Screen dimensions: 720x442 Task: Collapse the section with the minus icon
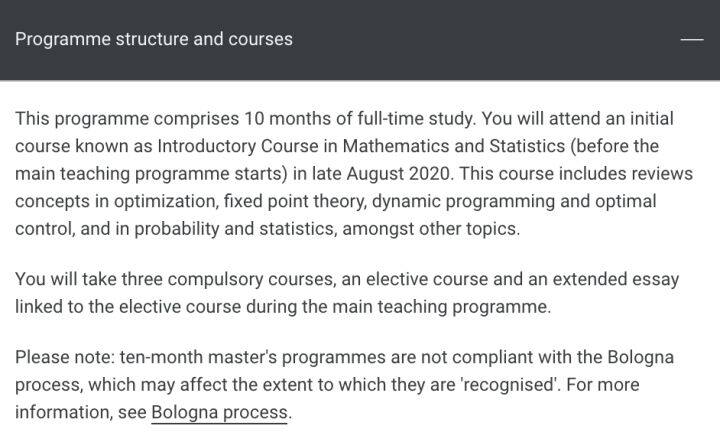tap(692, 39)
